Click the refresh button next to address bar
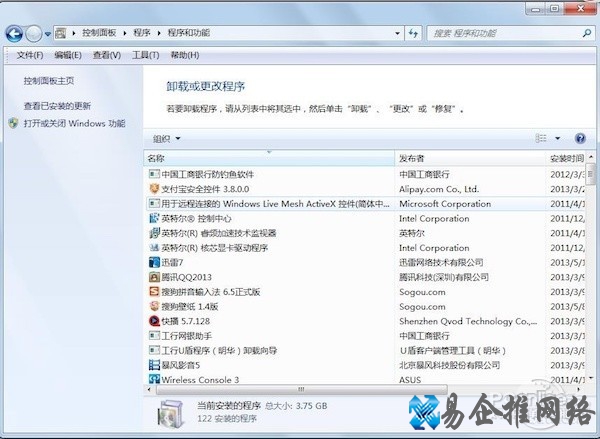600x439 pixels. tap(413, 33)
